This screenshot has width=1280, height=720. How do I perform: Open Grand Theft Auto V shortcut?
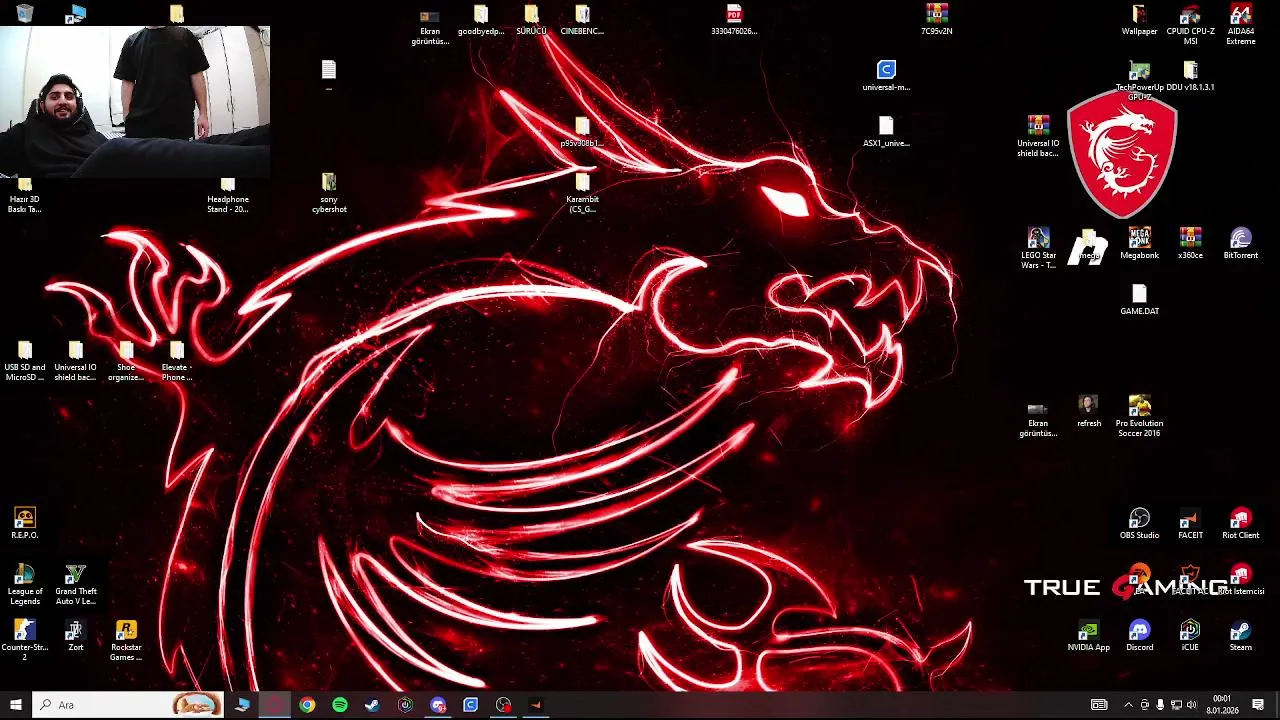(76, 585)
